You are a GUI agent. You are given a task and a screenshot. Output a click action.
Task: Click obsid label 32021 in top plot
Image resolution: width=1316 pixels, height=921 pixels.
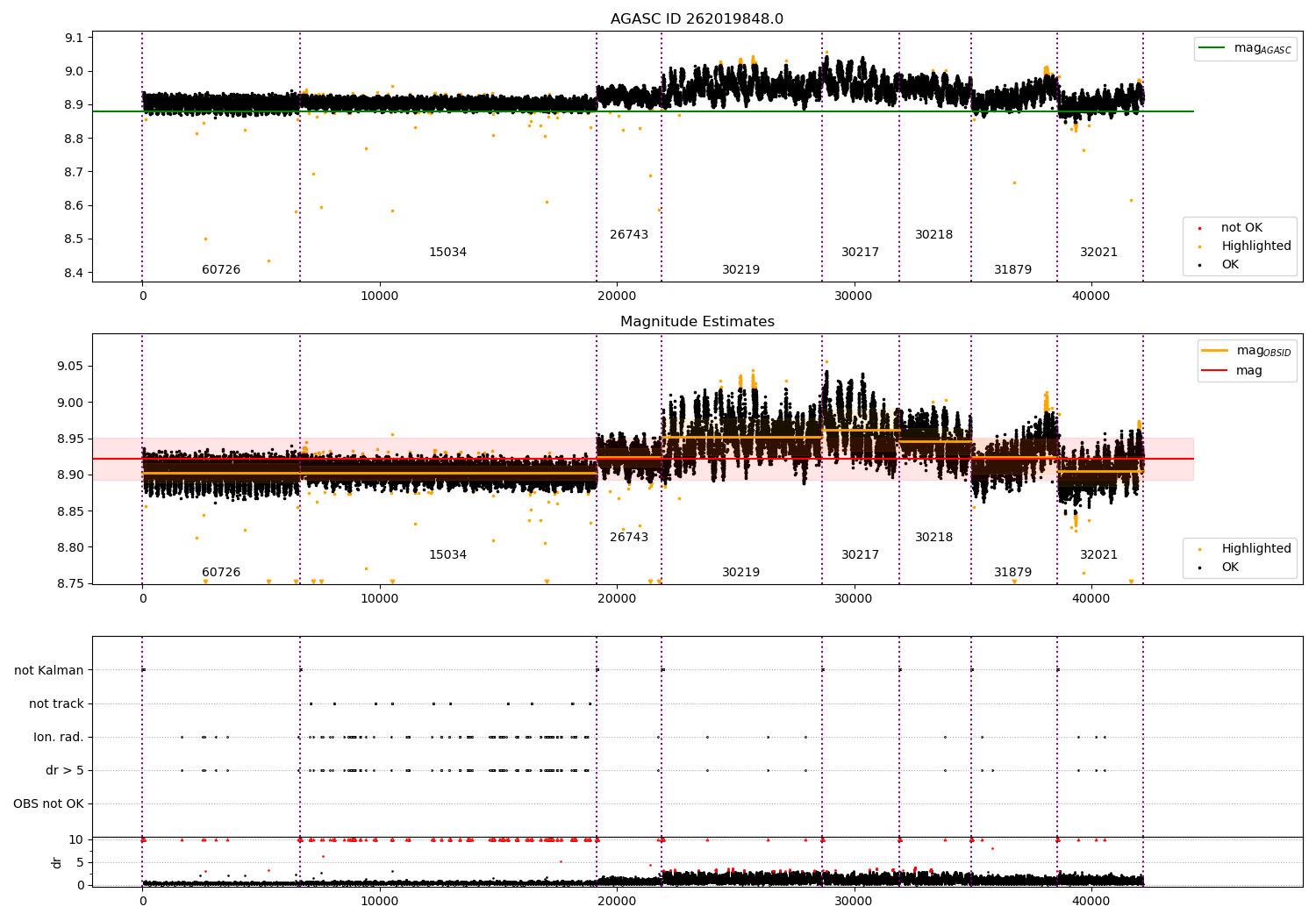point(1099,253)
